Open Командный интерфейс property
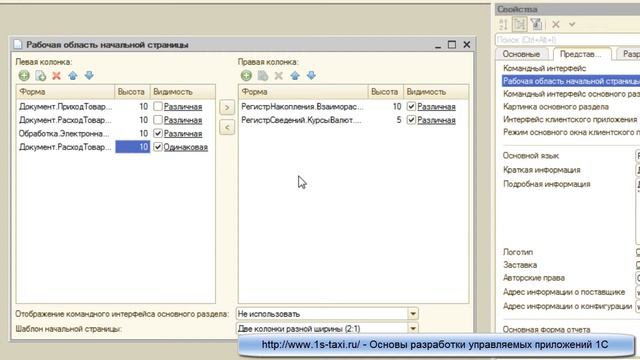 544,68
